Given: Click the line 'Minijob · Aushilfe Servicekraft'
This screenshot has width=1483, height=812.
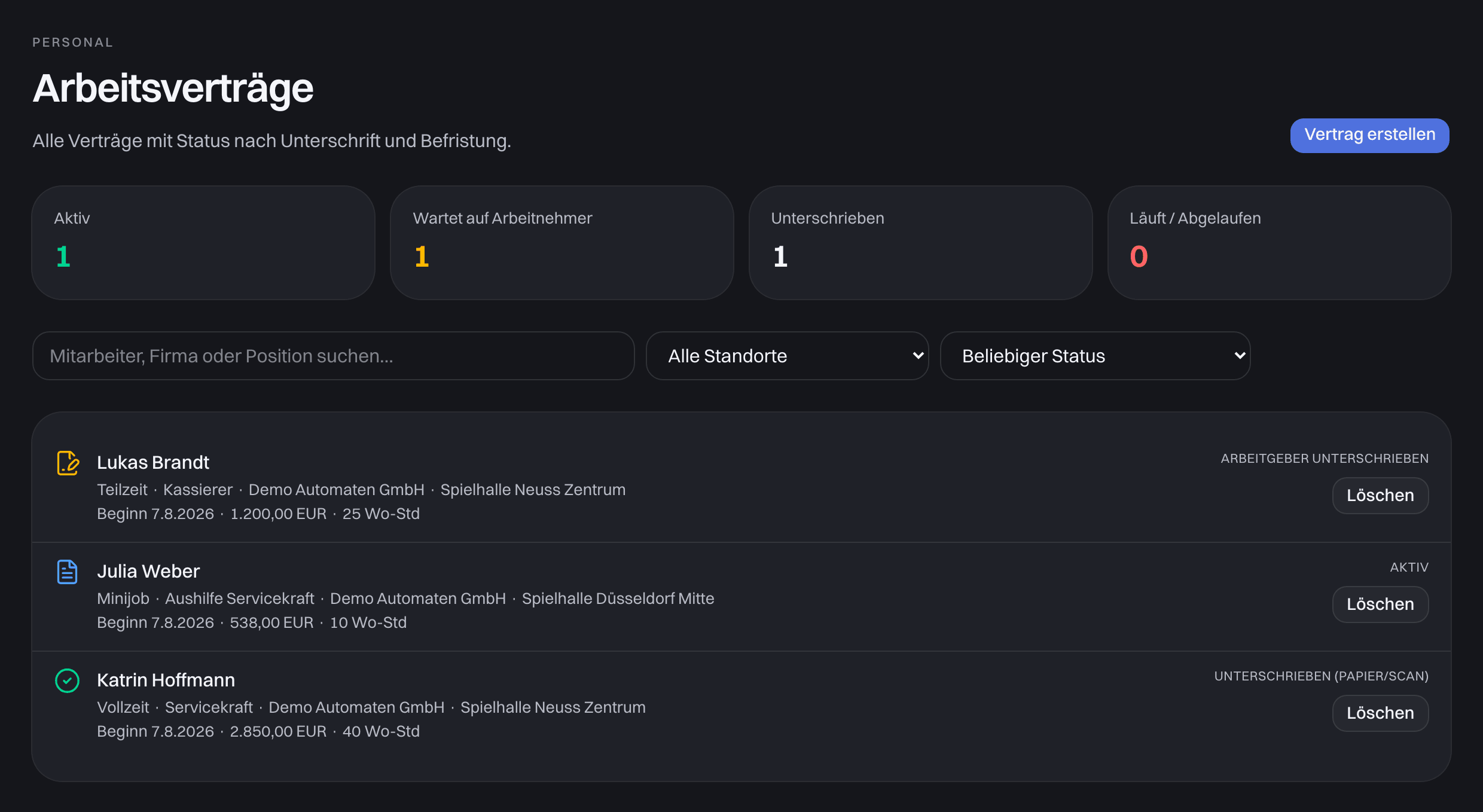Looking at the screenshot, I should 206,599.
